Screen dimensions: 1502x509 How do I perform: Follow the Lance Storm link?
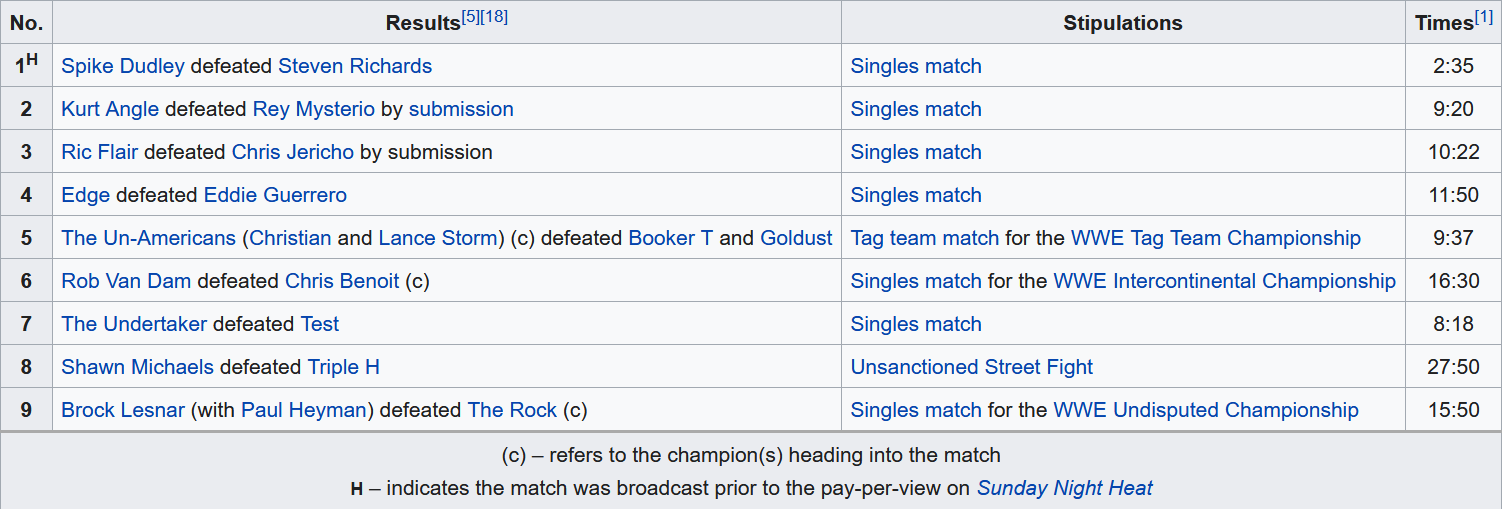click(438, 238)
